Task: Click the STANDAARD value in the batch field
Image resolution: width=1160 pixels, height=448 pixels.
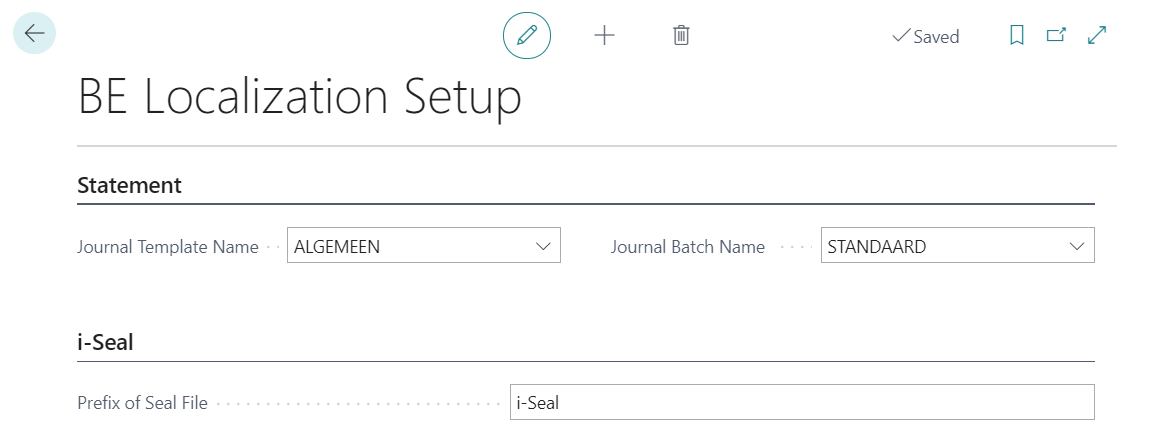Action: [x=877, y=247]
